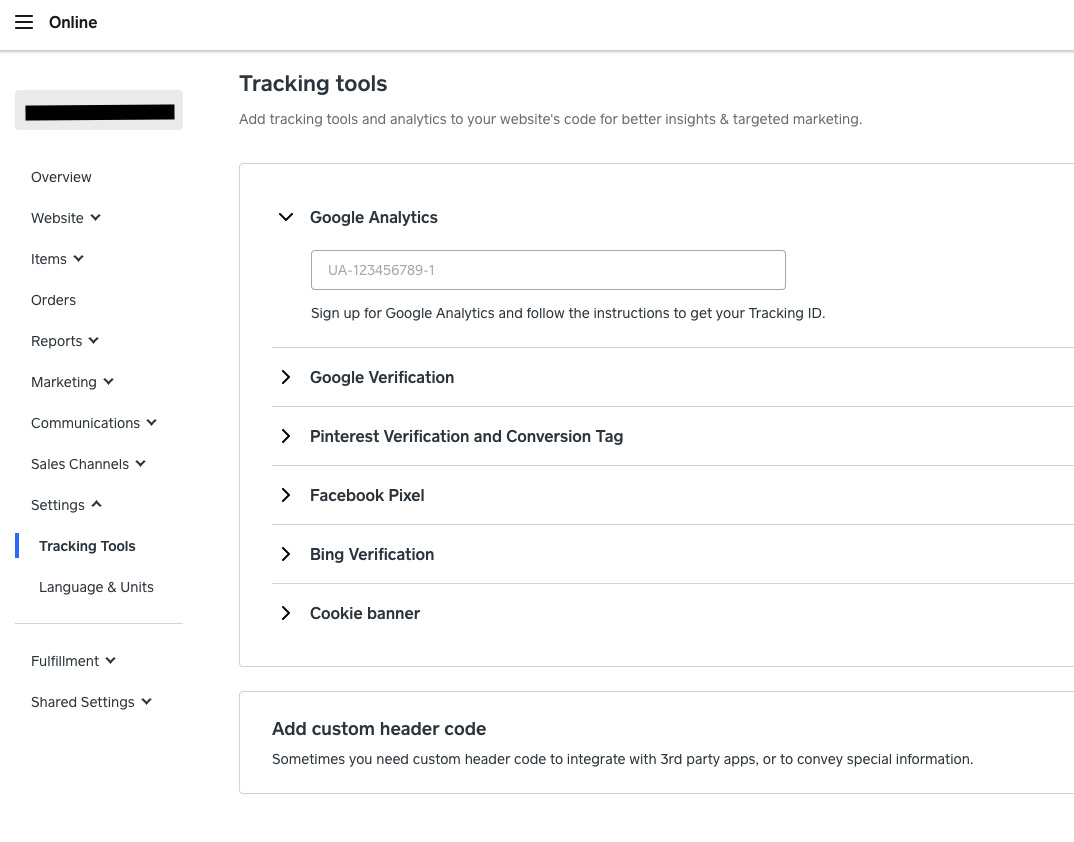Expand the Facebook Pixel section
Screen dimensions: 1074x842
(x=286, y=495)
